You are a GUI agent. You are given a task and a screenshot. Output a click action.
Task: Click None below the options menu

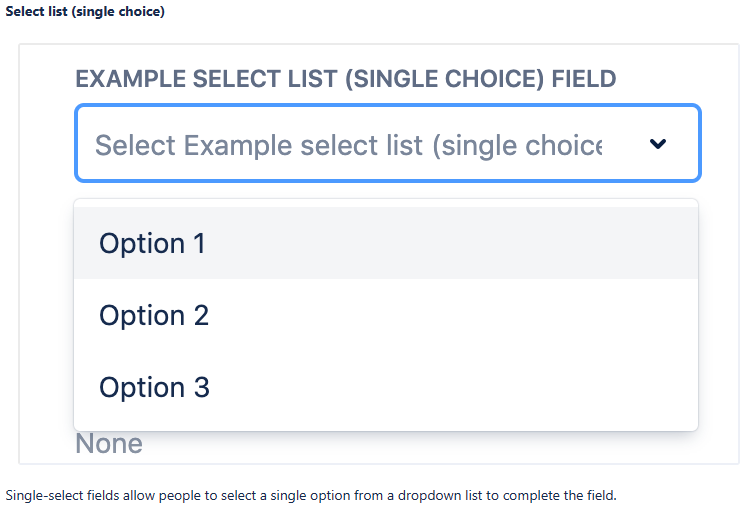pyautogui.click(x=109, y=444)
